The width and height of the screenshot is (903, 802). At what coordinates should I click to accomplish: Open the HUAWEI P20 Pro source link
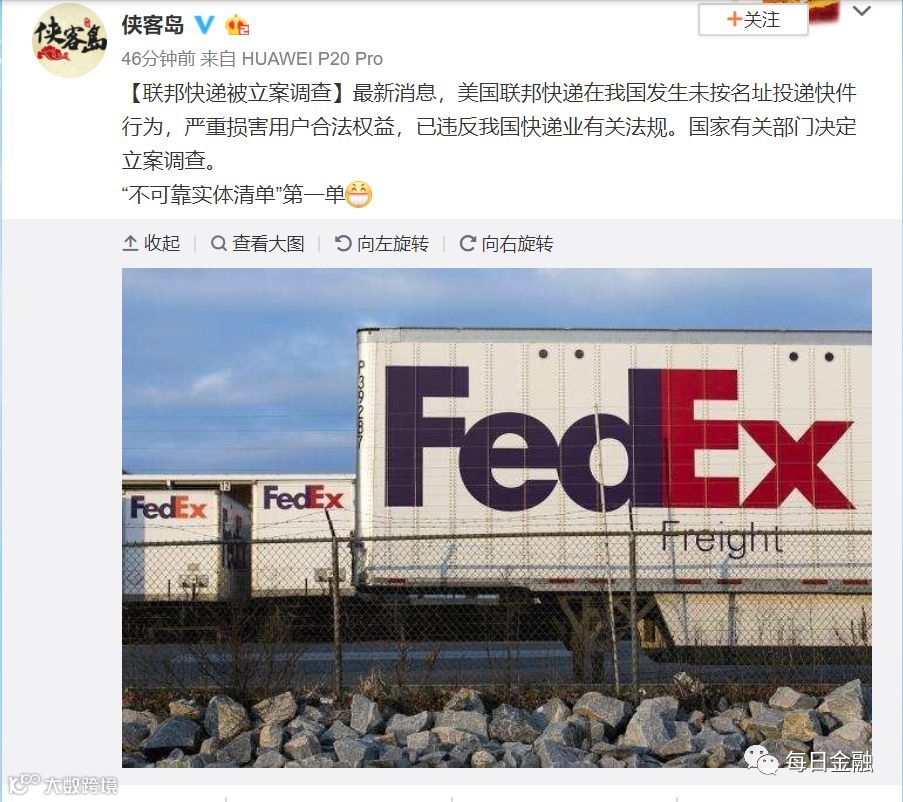(x=312, y=59)
